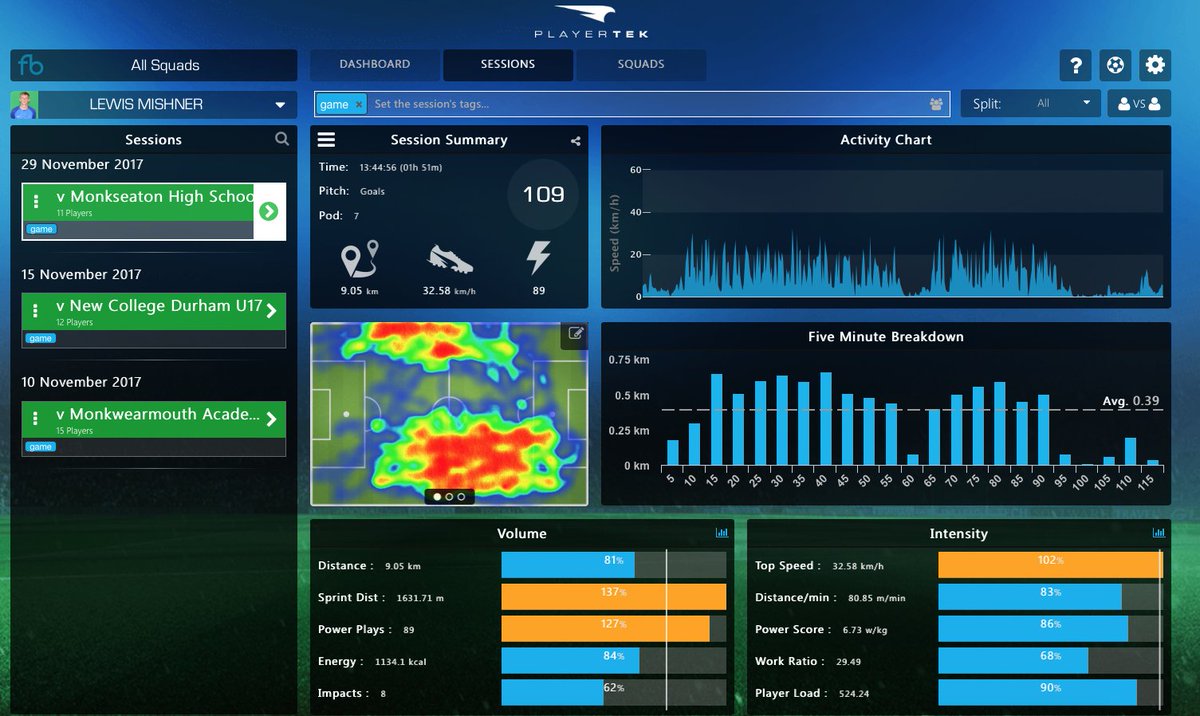1200x716 pixels.
Task: Click the power plays lightning icon
Action: [x=538, y=258]
